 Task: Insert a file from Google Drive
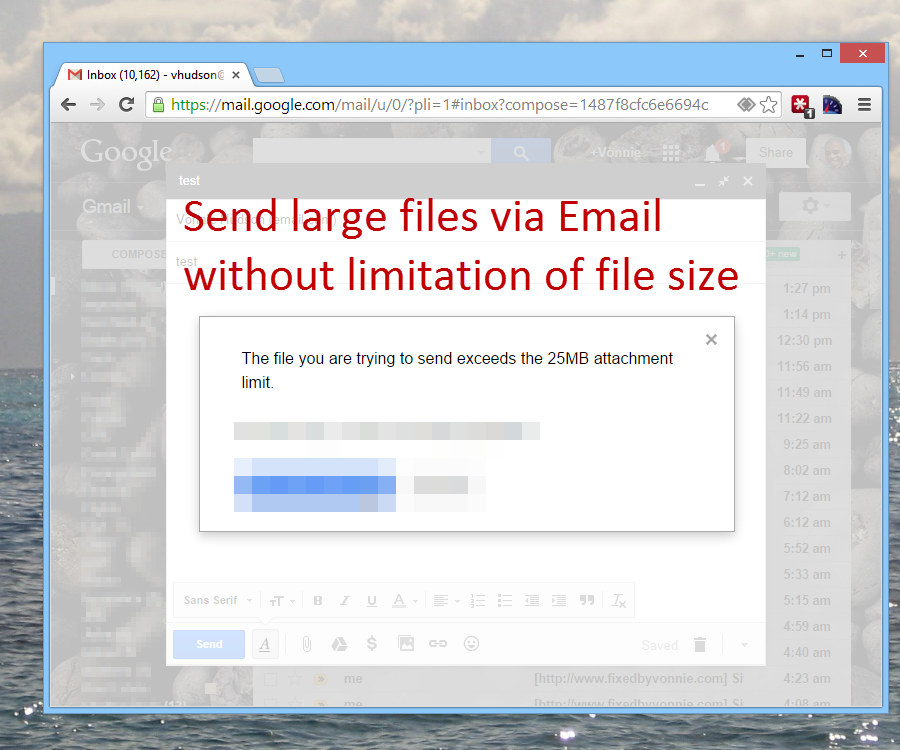click(x=339, y=644)
